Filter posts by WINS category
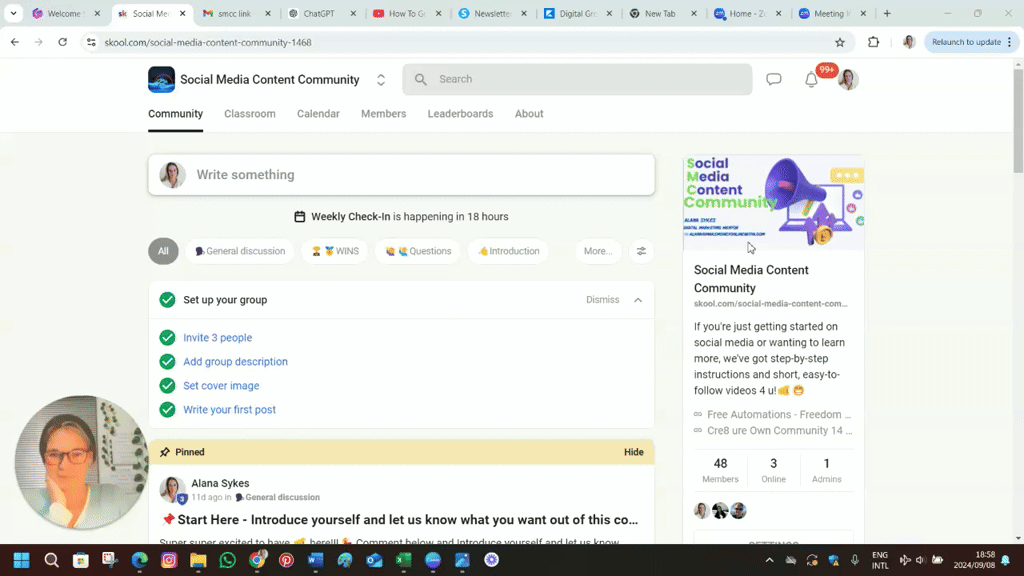This screenshot has width=1024, height=576. pos(335,251)
